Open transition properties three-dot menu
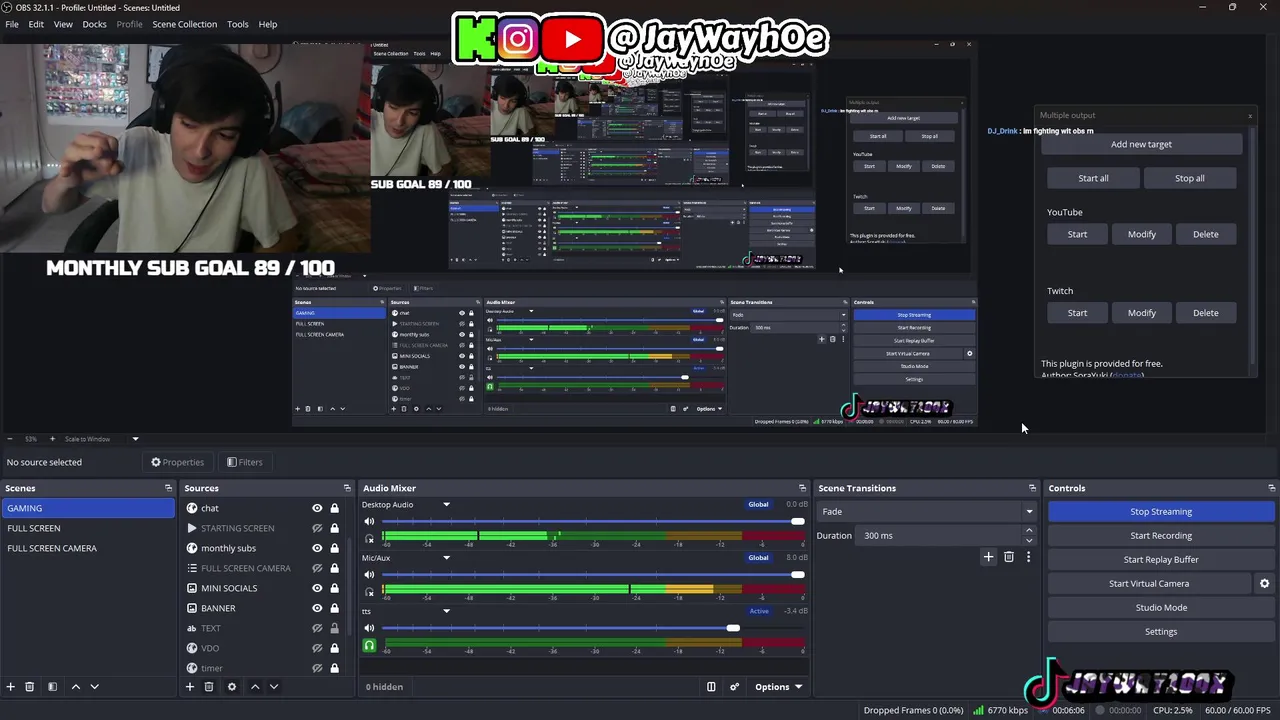This screenshot has height=720, width=1280. tap(1028, 557)
